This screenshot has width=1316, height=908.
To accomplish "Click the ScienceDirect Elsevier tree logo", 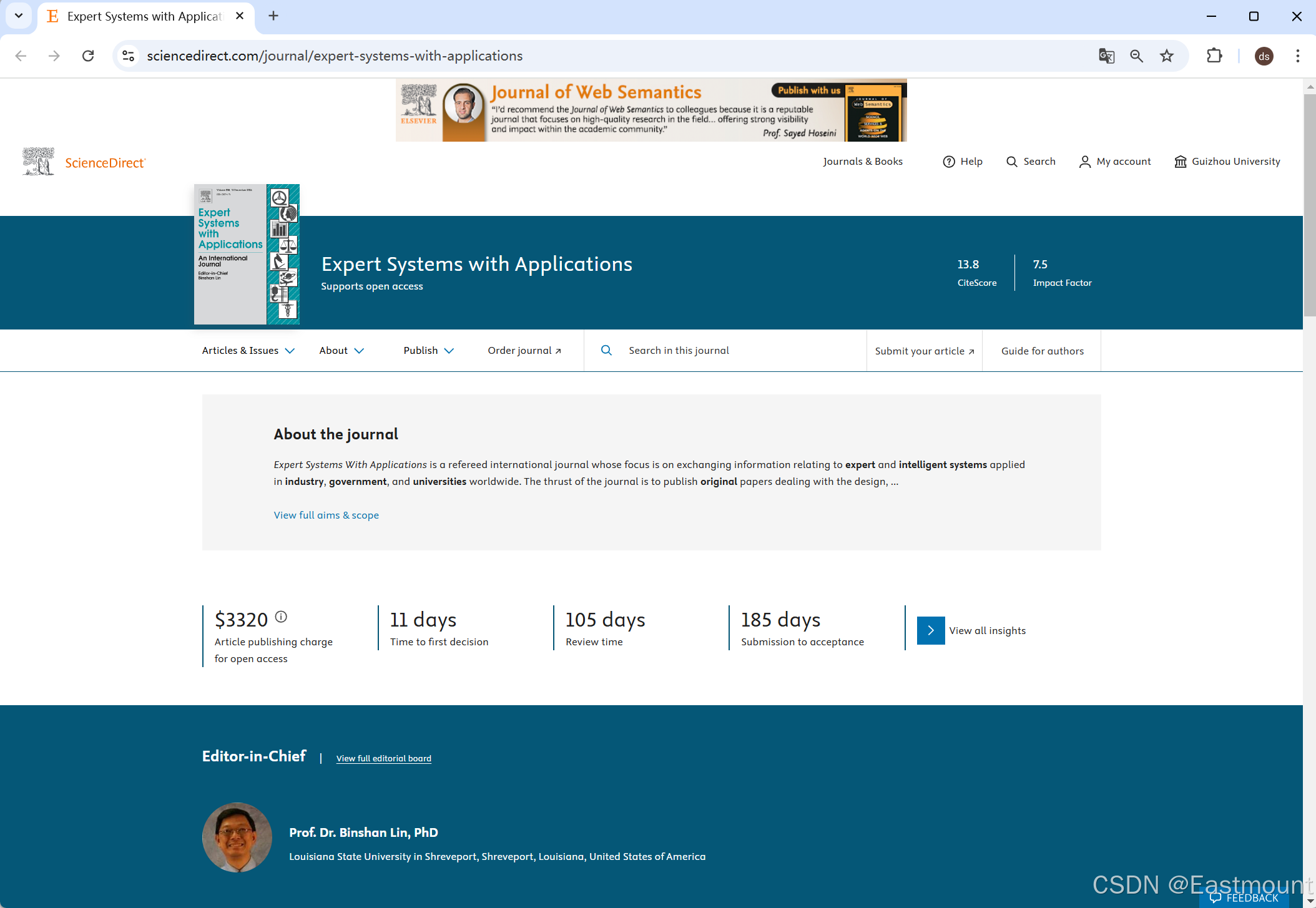I will pos(39,162).
